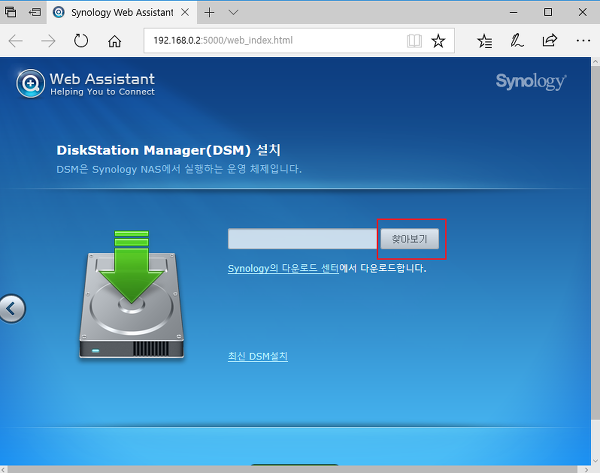Click the Web Assistant magnifier logo
Viewport: 600px width, 473px height.
click(x=30, y=83)
